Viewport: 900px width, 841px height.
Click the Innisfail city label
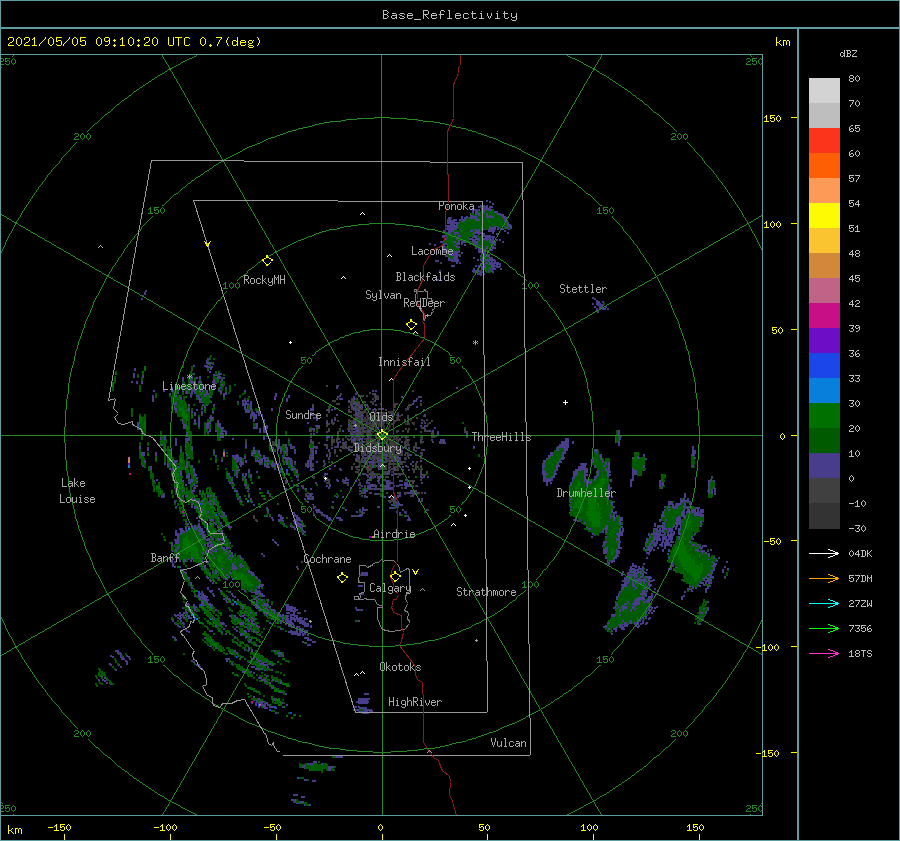pos(404,362)
